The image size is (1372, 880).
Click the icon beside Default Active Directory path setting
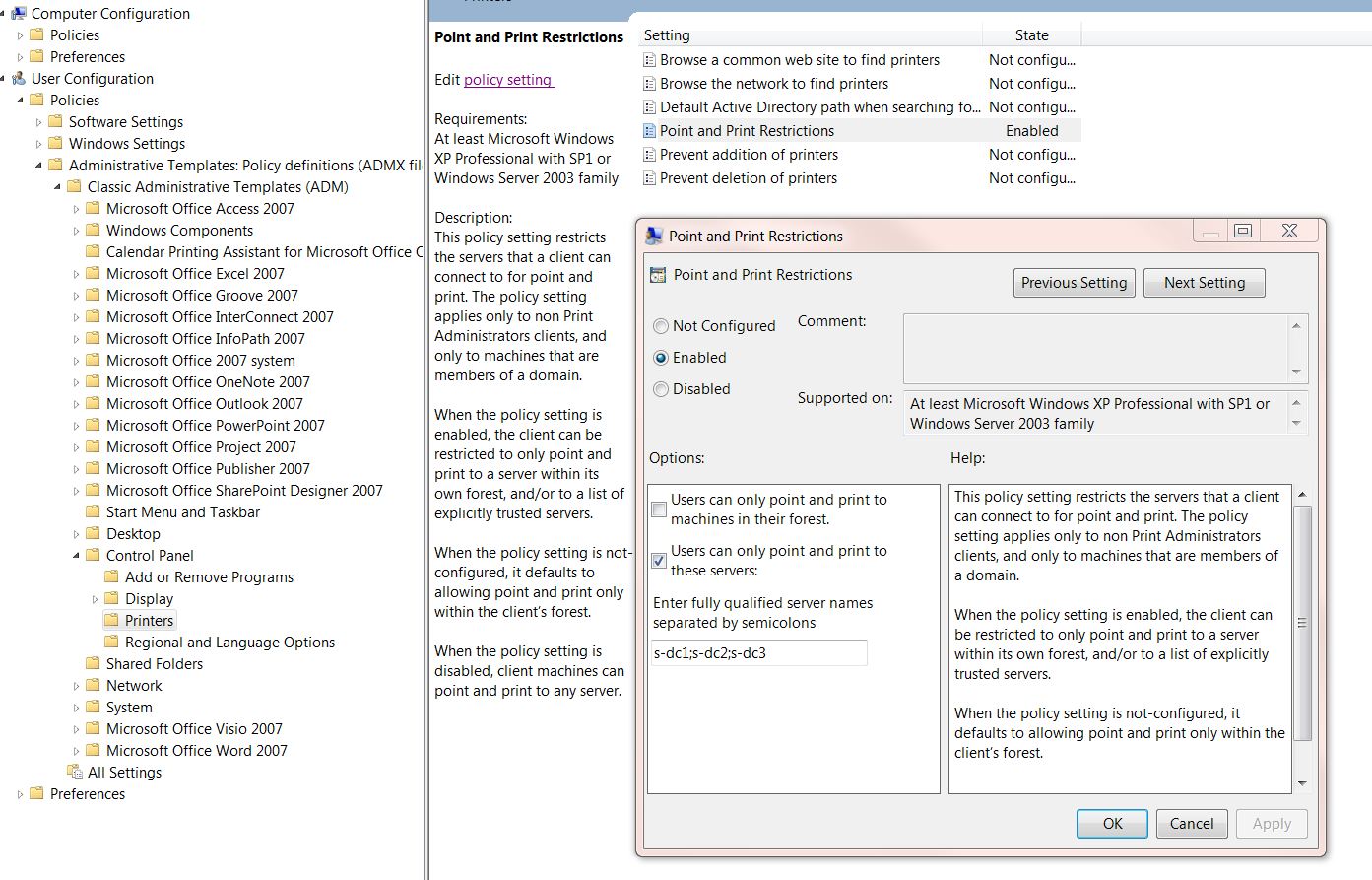[x=649, y=107]
